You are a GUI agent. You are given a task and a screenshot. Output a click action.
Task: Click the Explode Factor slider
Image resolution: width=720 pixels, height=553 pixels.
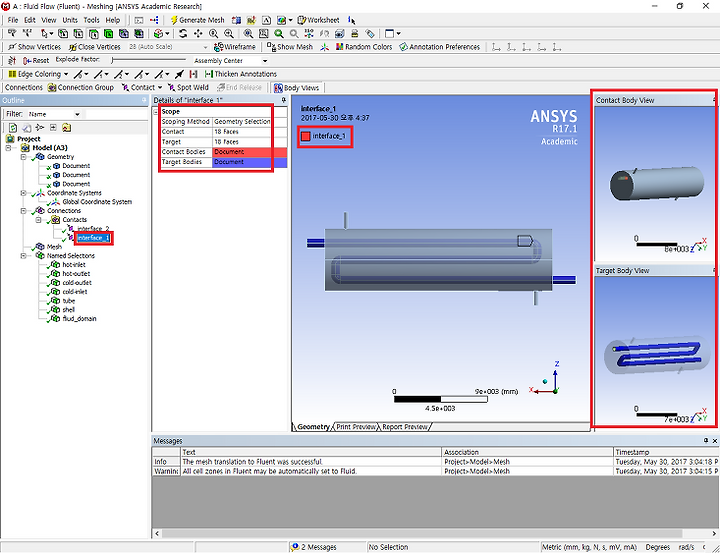pyautogui.click(x=149, y=61)
